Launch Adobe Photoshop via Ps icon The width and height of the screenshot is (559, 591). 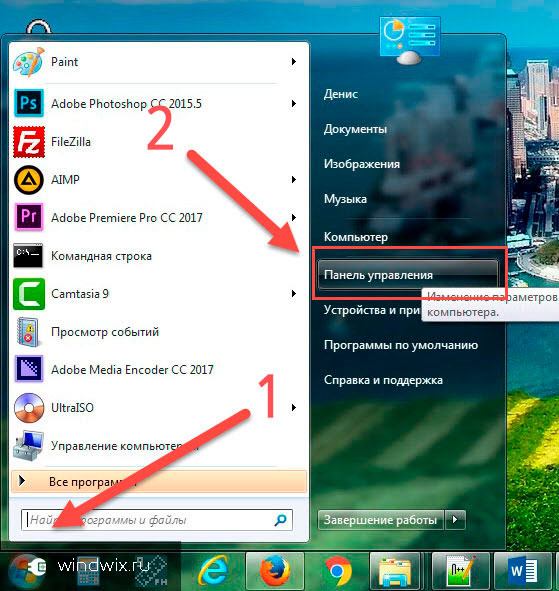[x=29, y=103]
